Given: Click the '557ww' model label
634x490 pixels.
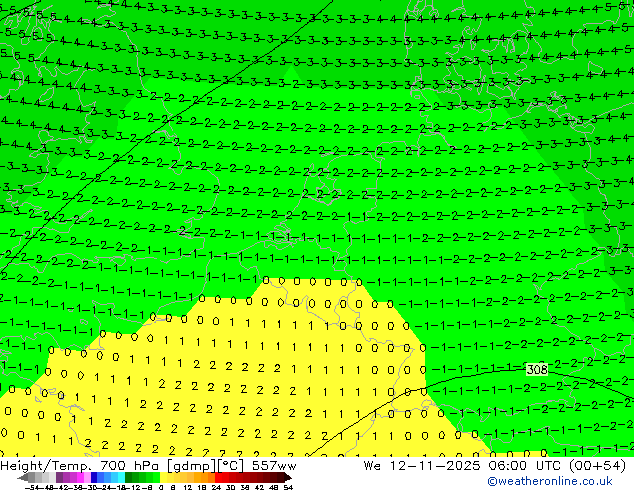Looking at the screenshot, I should pyautogui.click(x=274, y=466).
